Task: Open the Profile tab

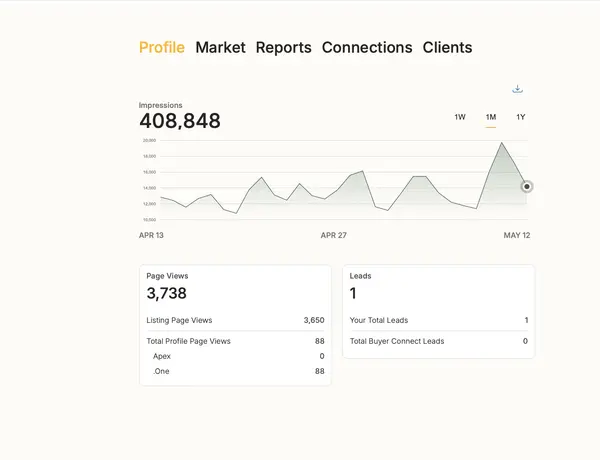Action: (x=162, y=47)
